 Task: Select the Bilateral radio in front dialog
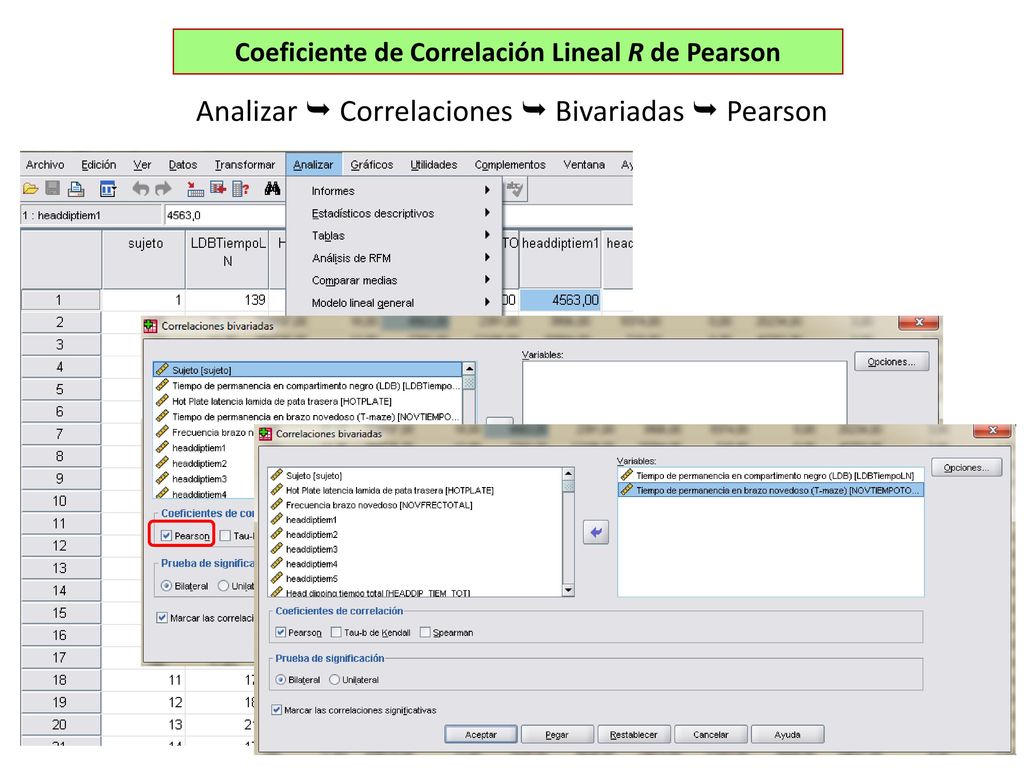(x=281, y=680)
